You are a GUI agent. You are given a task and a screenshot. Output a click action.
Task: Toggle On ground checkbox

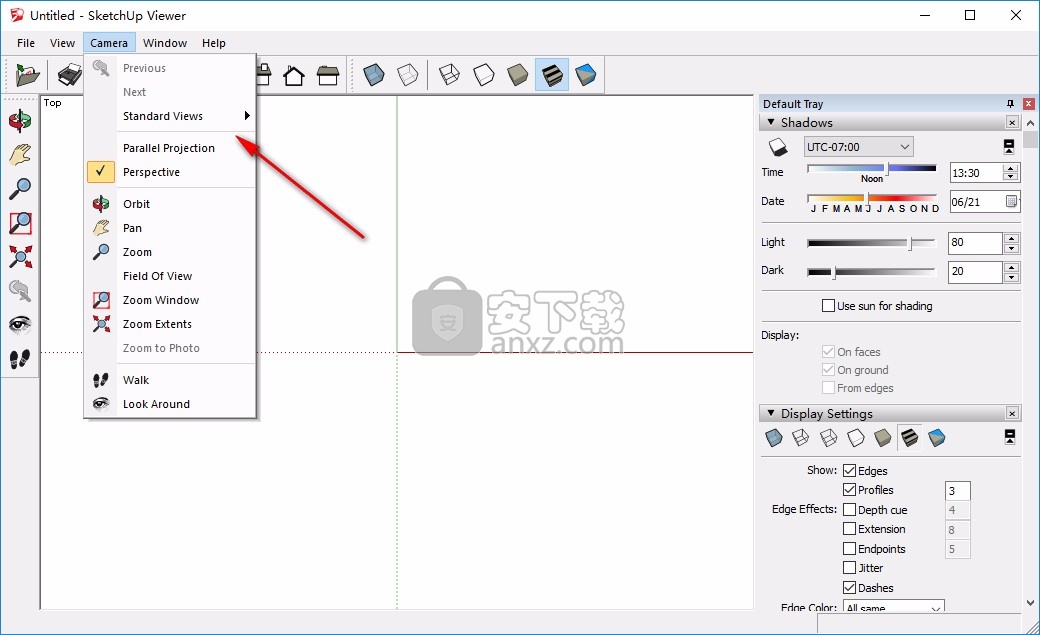pyautogui.click(x=828, y=370)
